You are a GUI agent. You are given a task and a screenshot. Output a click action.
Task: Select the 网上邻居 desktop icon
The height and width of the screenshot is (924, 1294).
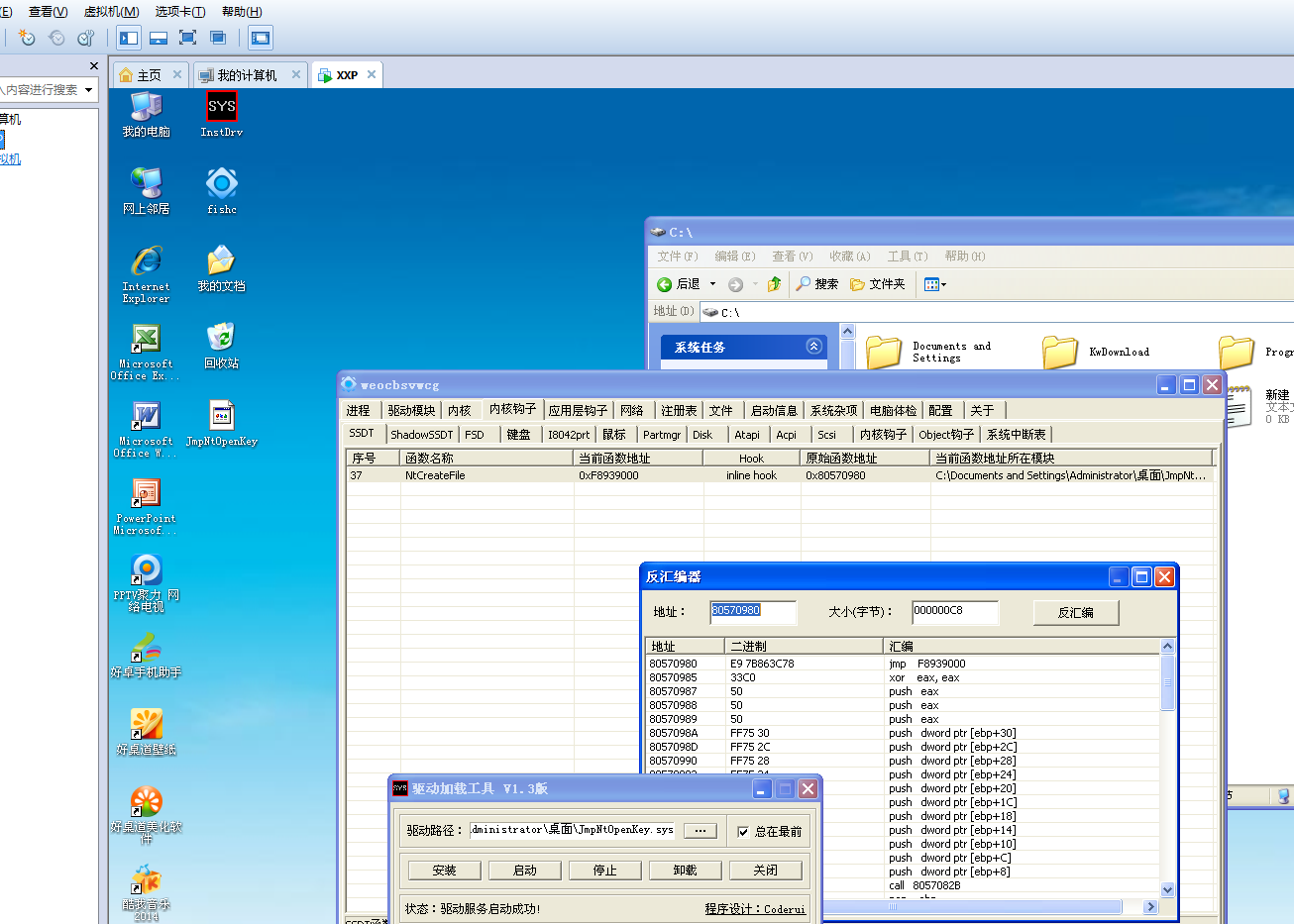(146, 191)
